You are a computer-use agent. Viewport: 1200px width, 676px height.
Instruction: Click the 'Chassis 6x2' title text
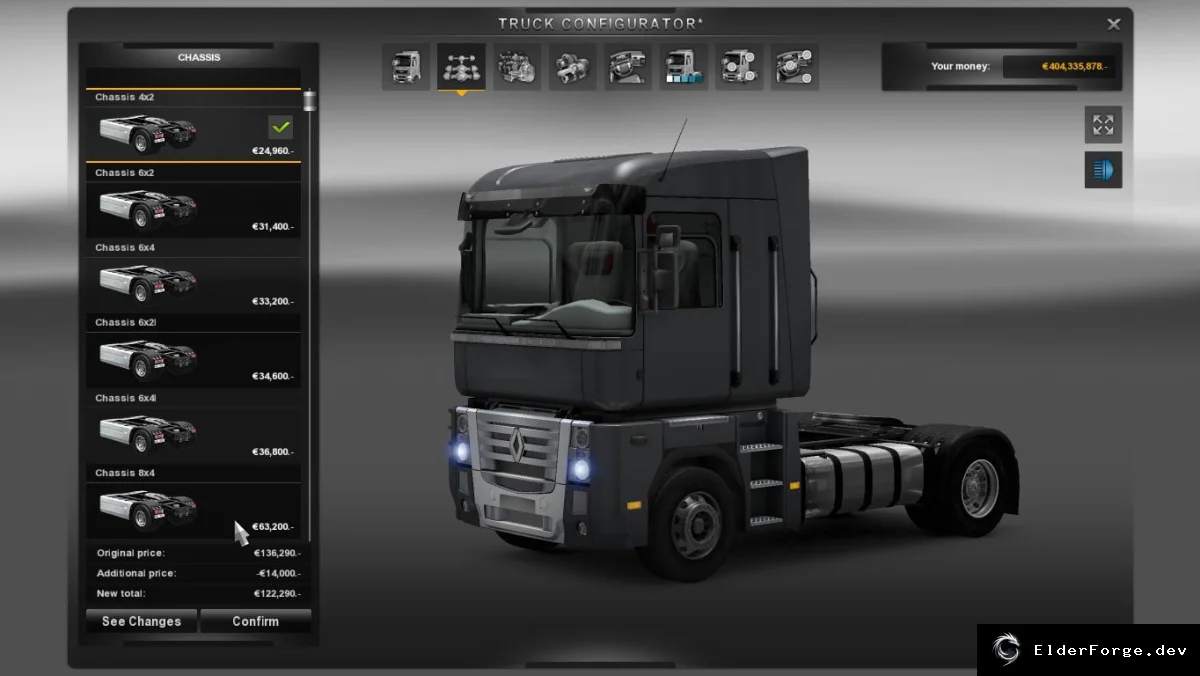coord(124,173)
